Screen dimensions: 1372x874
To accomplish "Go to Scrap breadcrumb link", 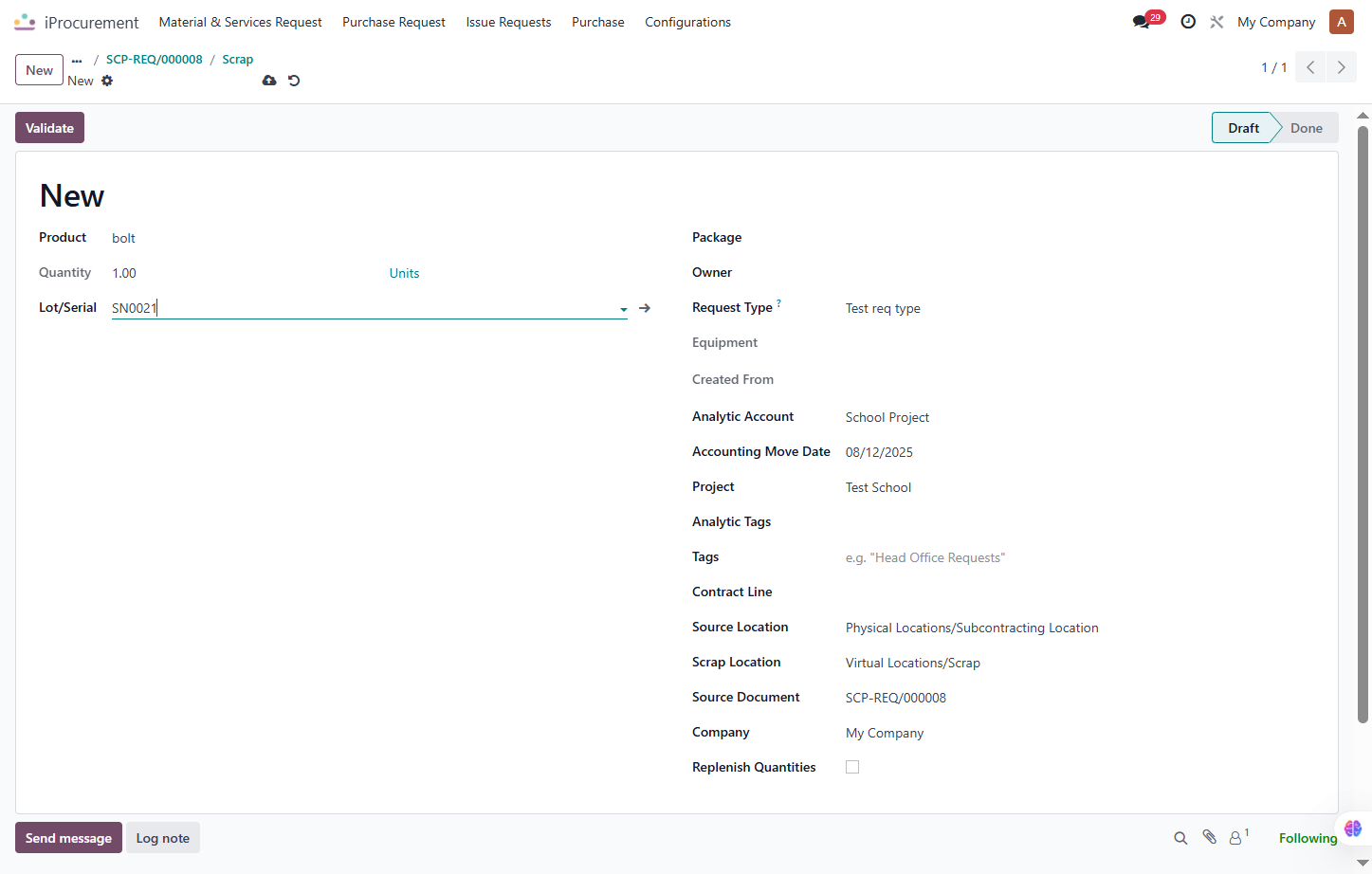I will pos(238,59).
